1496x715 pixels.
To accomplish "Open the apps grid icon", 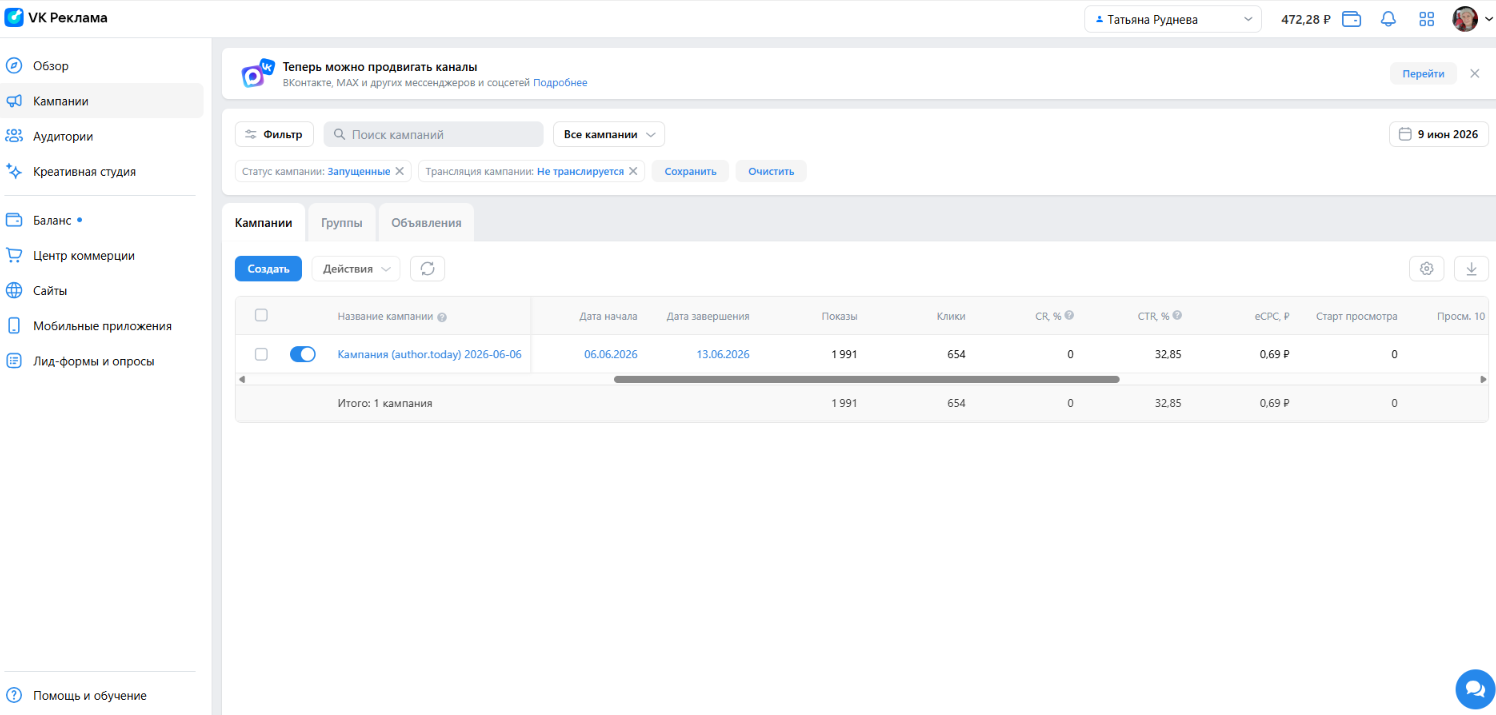I will point(1427,19).
